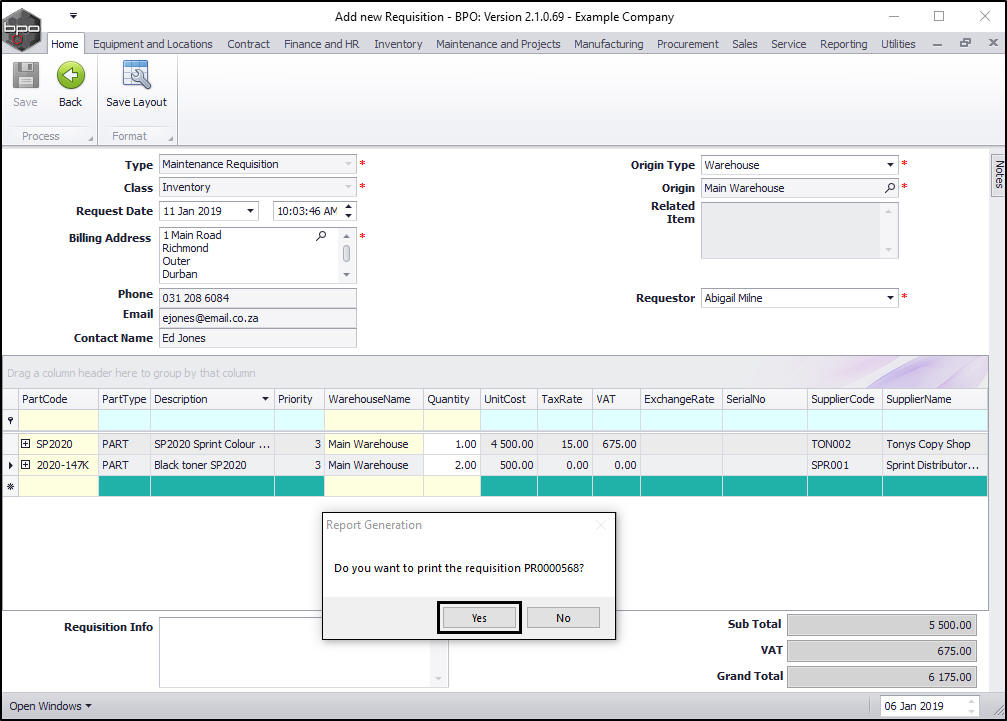Click the Back arrow icon in ribbon
This screenshot has width=1007, height=721.
[x=70, y=76]
